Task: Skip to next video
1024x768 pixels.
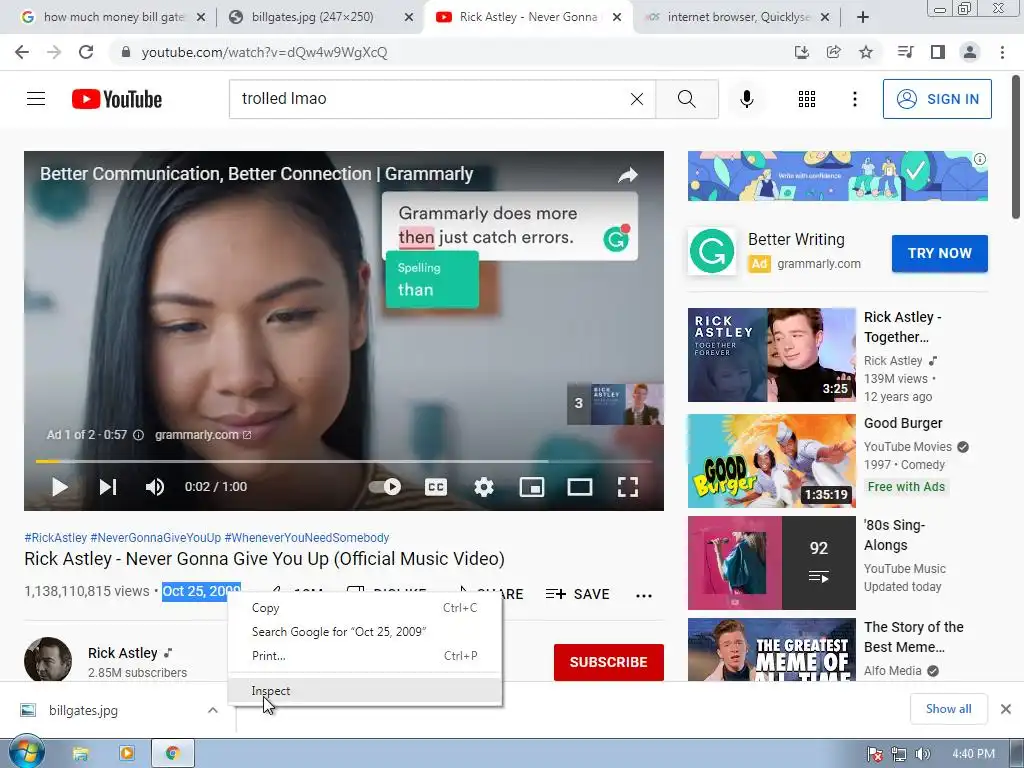Action: (108, 487)
